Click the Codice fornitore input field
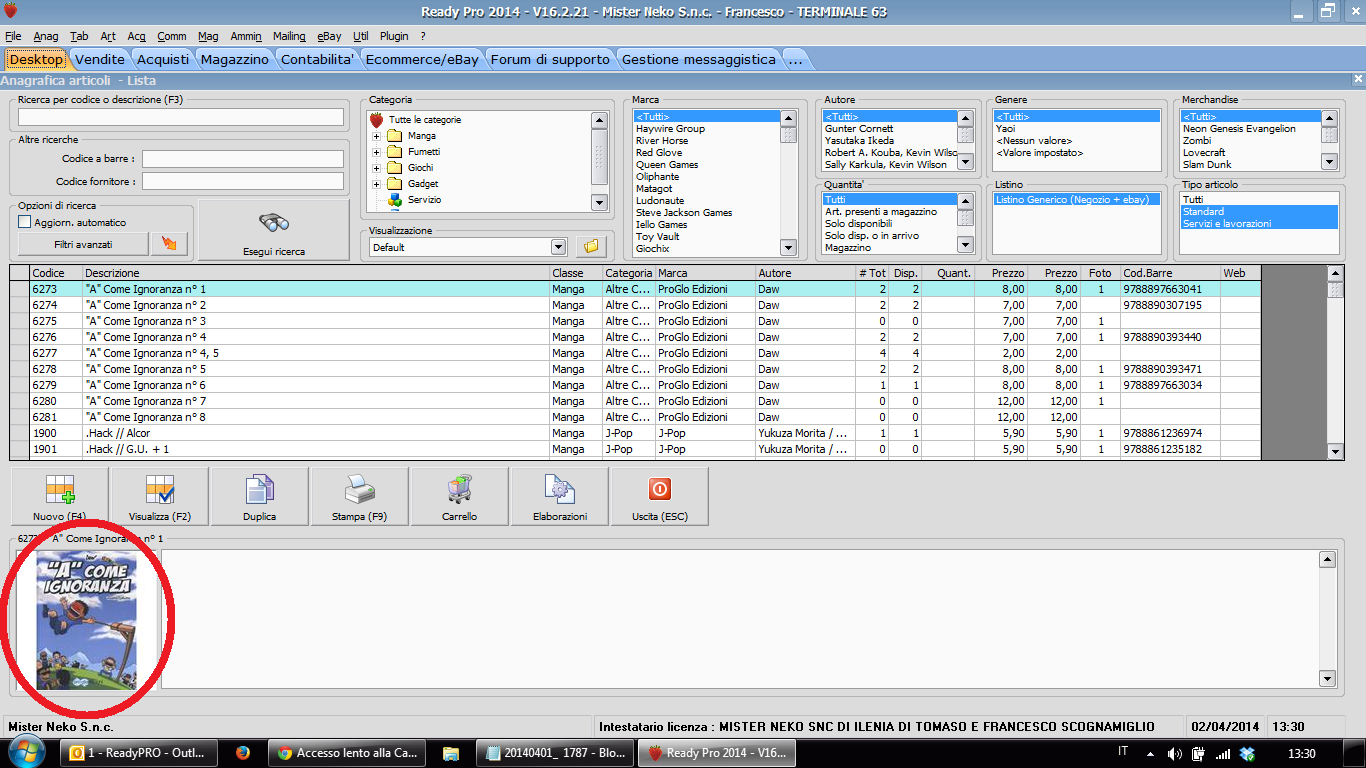1366x768 pixels. pyautogui.click(x=243, y=182)
